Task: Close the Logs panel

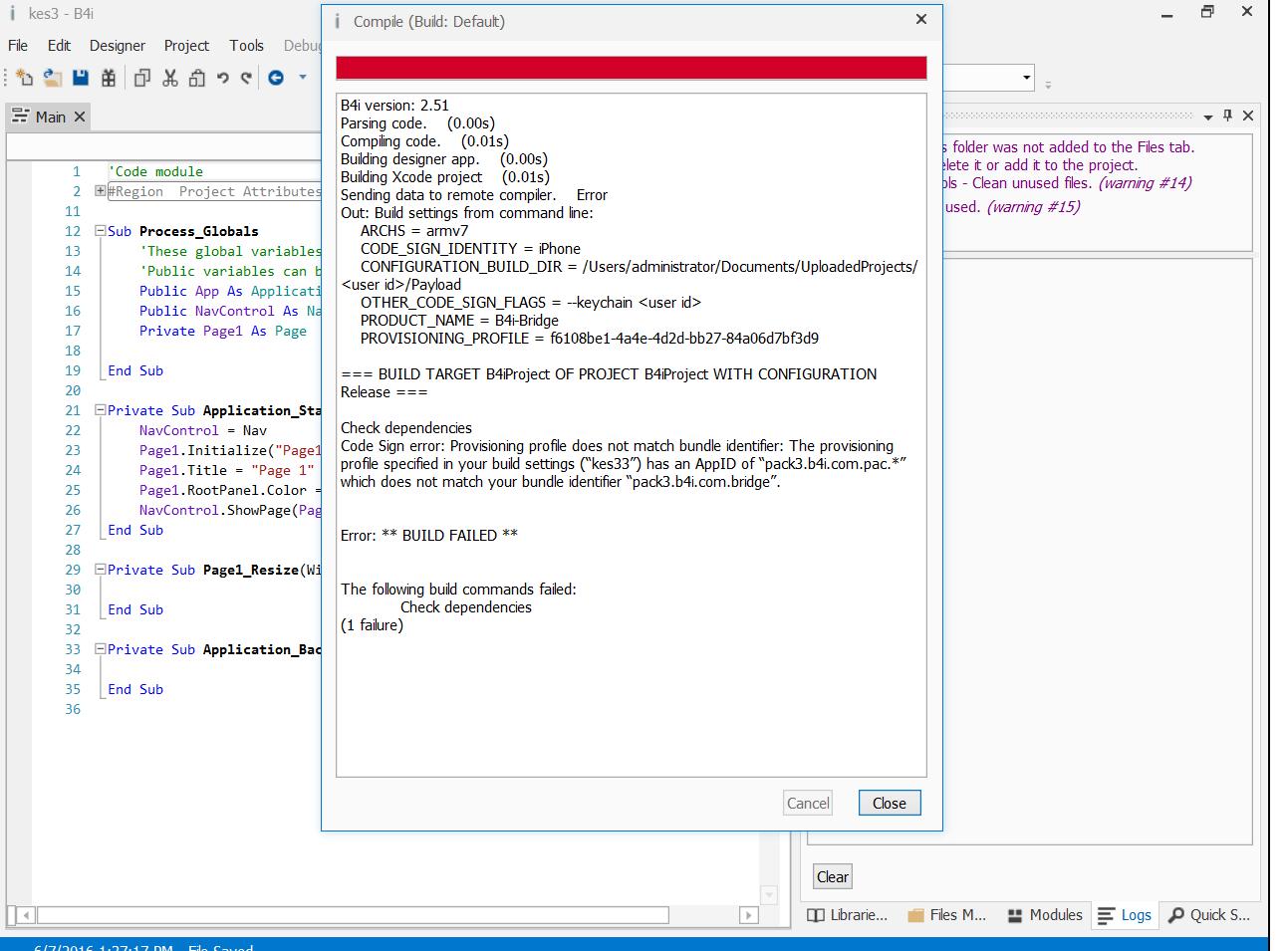Action: pos(1248,117)
